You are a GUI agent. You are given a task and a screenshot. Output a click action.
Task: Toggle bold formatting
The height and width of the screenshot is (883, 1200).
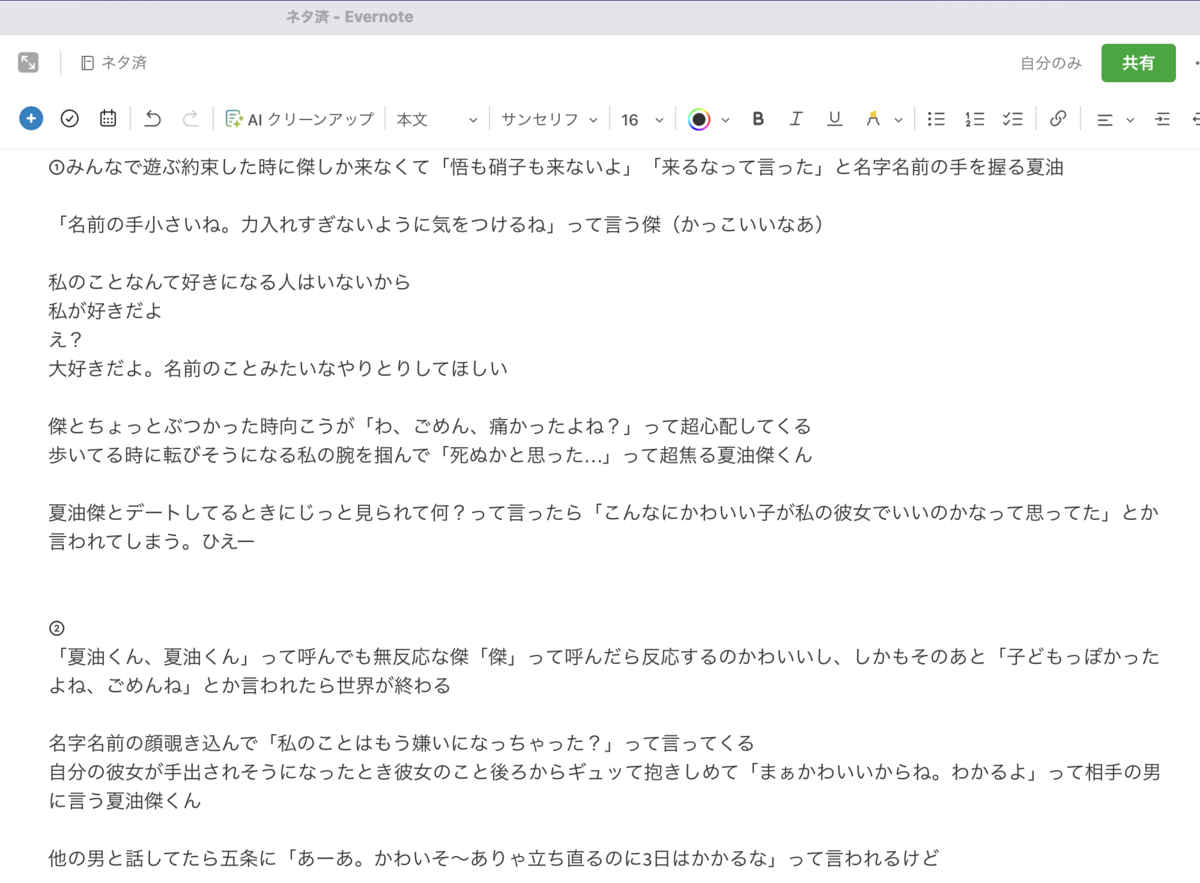[x=758, y=119]
